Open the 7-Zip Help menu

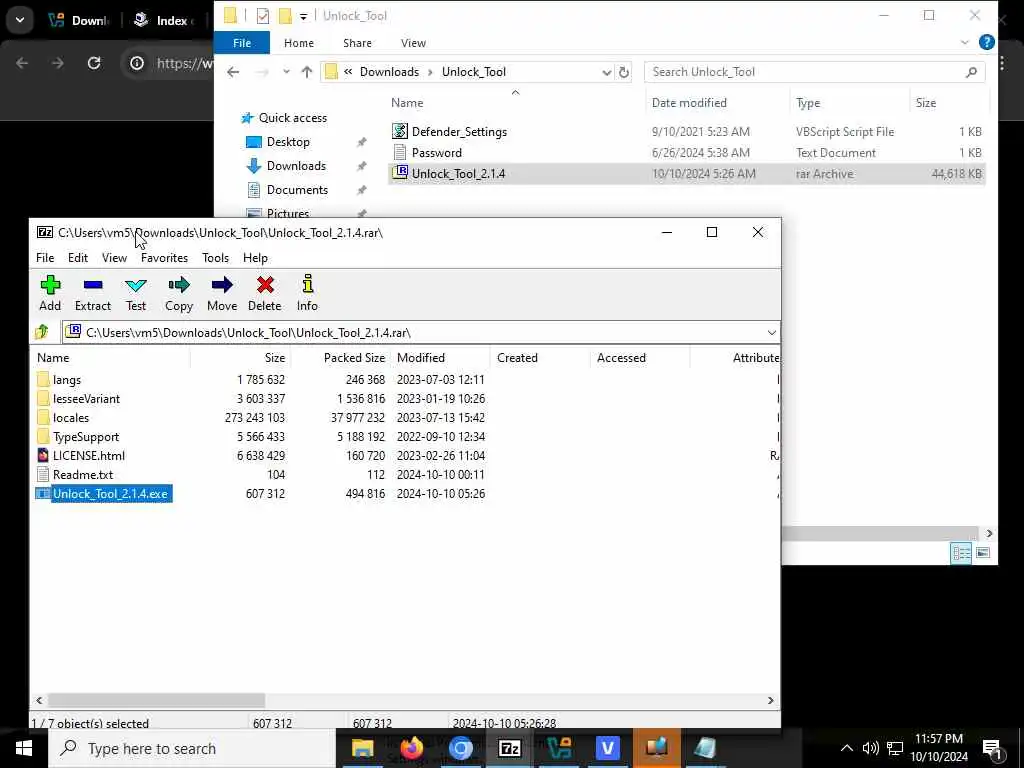[x=255, y=258]
